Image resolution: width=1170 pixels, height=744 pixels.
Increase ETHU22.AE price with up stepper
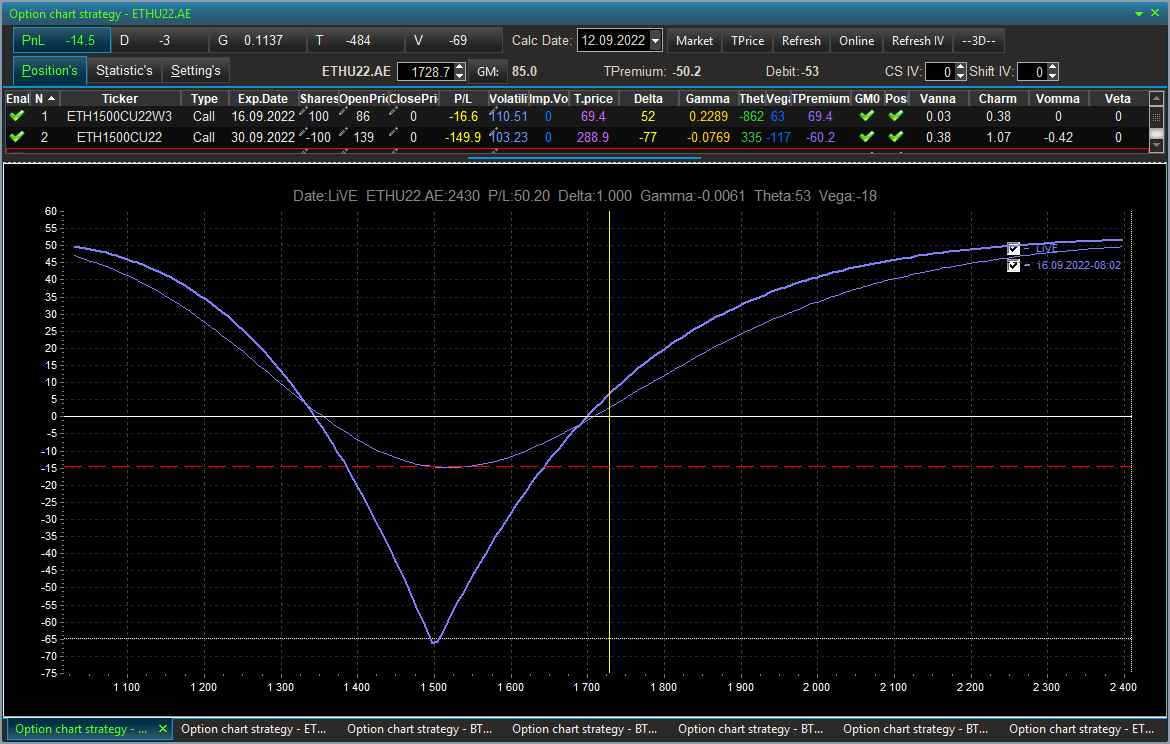(460, 67)
